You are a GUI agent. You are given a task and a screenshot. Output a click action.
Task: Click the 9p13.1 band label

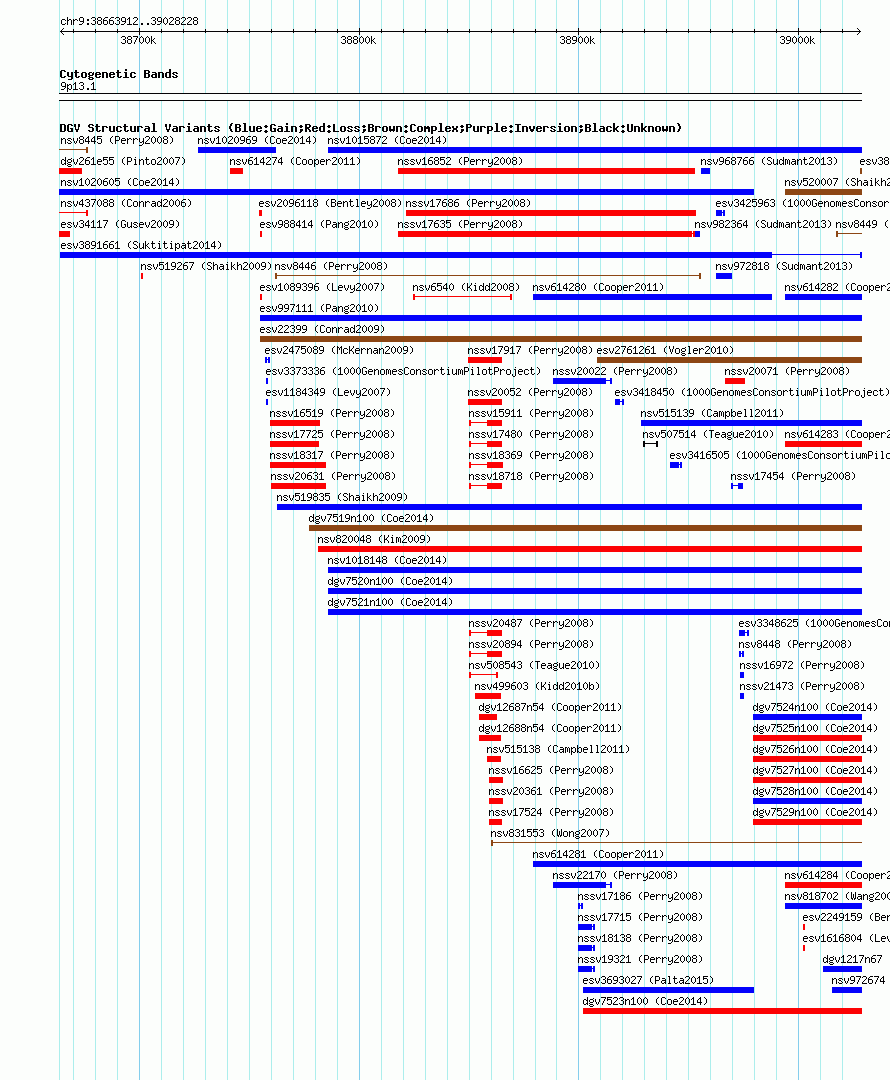point(78,86)
